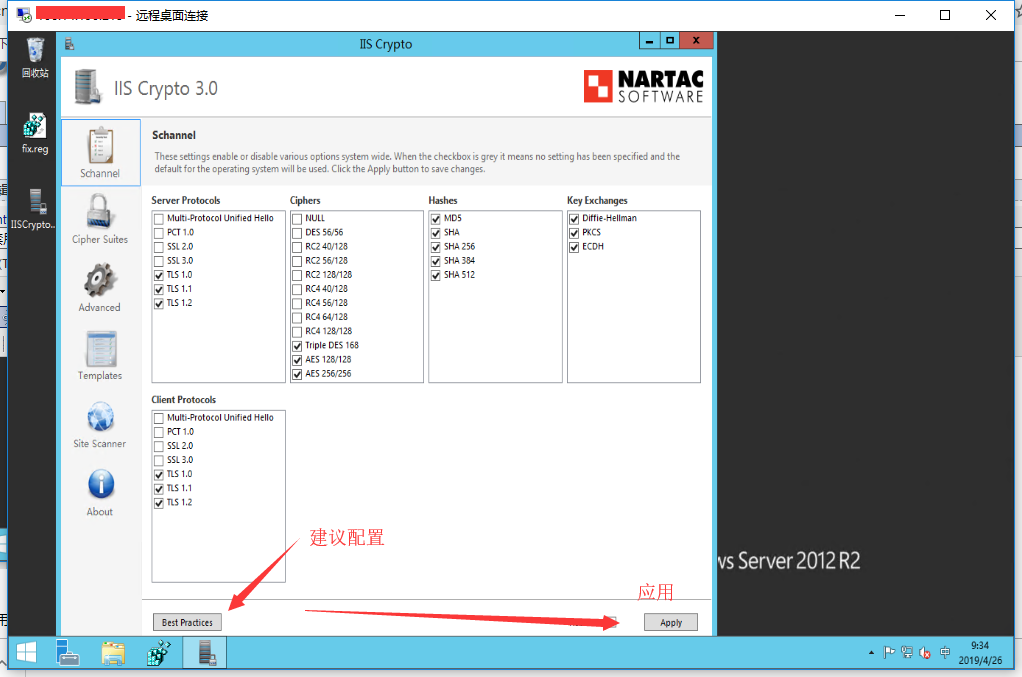Select the Advanced settings icon
The image size is (1022, 677).
(99, 287)
